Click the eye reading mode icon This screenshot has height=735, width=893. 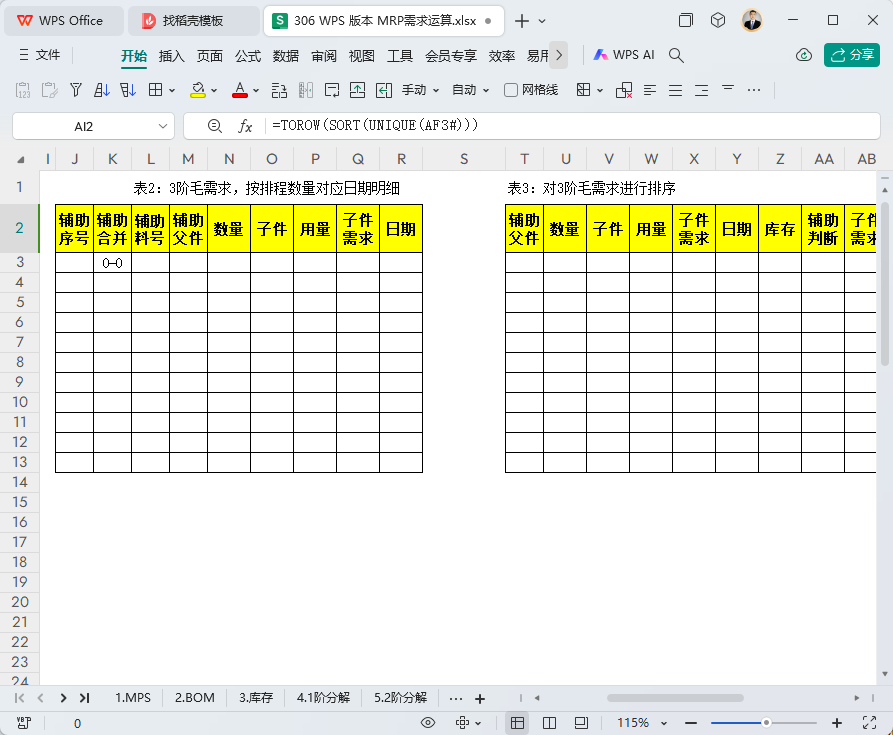point(428,723)
